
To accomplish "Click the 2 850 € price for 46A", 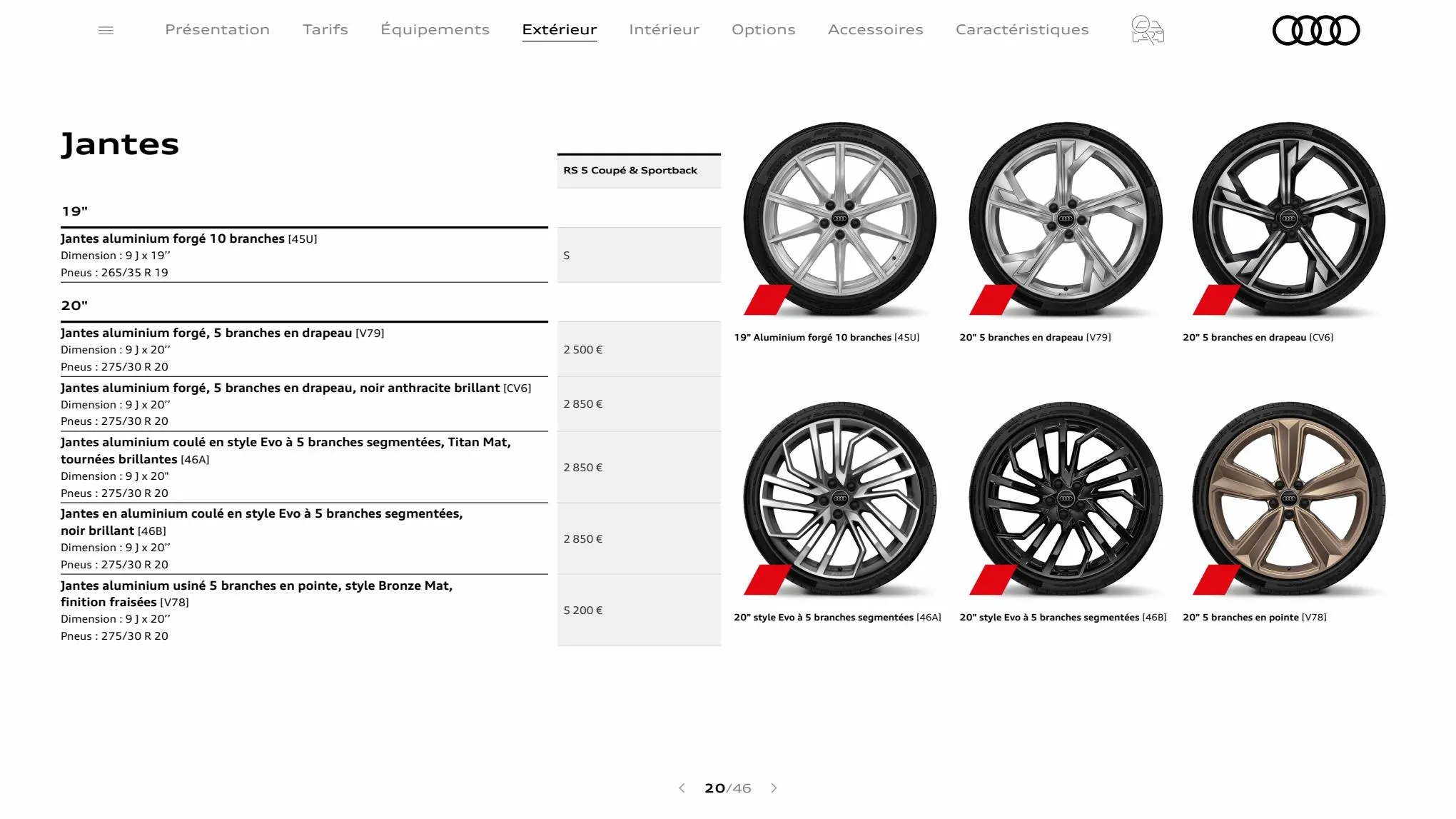I will click(x=639, y=467).
